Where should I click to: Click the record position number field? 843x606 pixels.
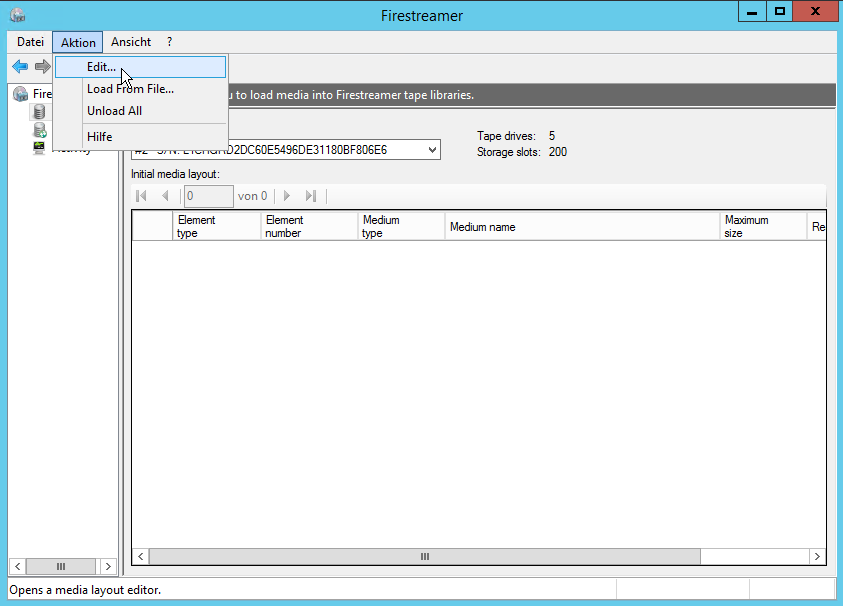point(208,196)
